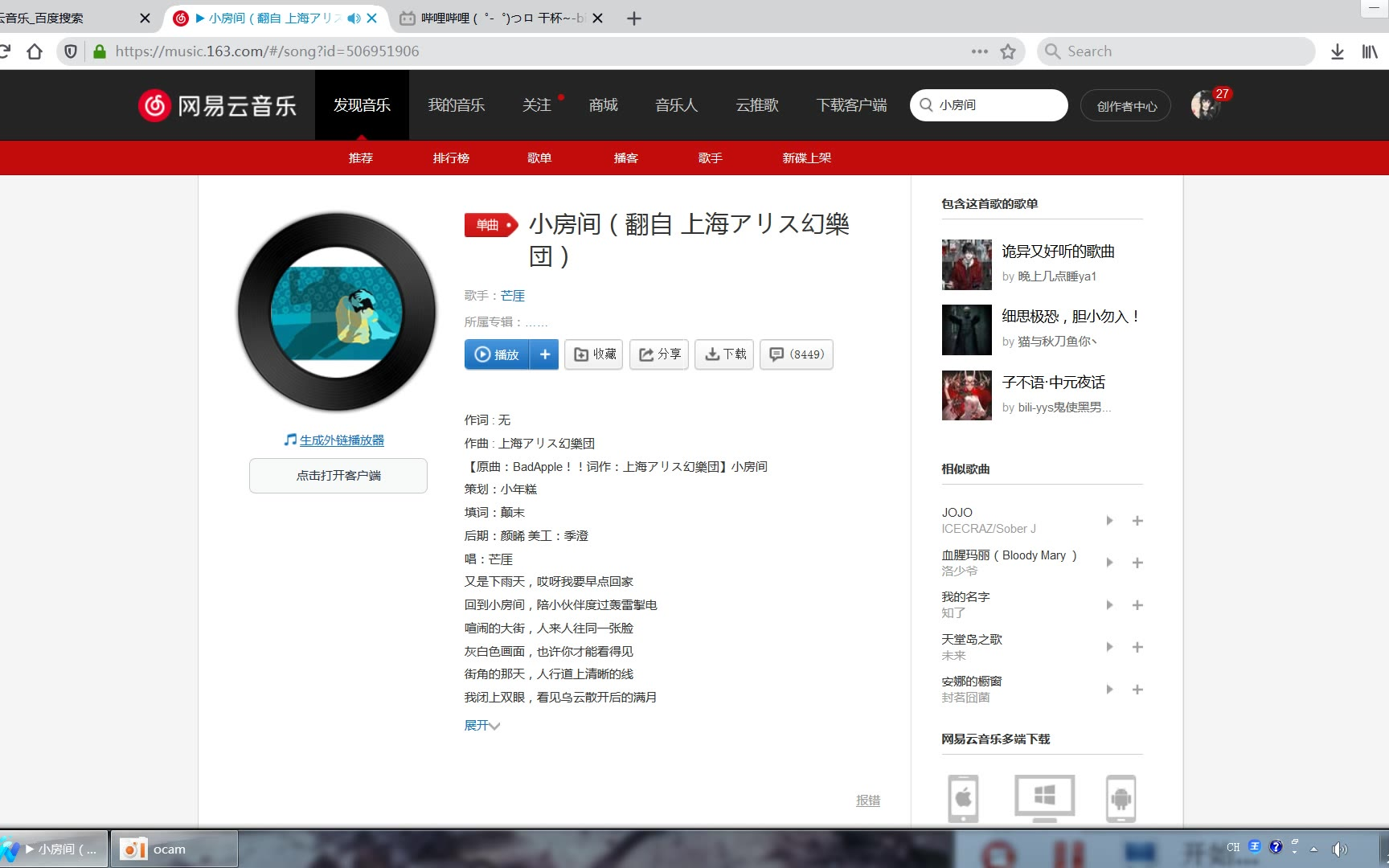Open 发现音乐 navigation tab

coord(362,105)
